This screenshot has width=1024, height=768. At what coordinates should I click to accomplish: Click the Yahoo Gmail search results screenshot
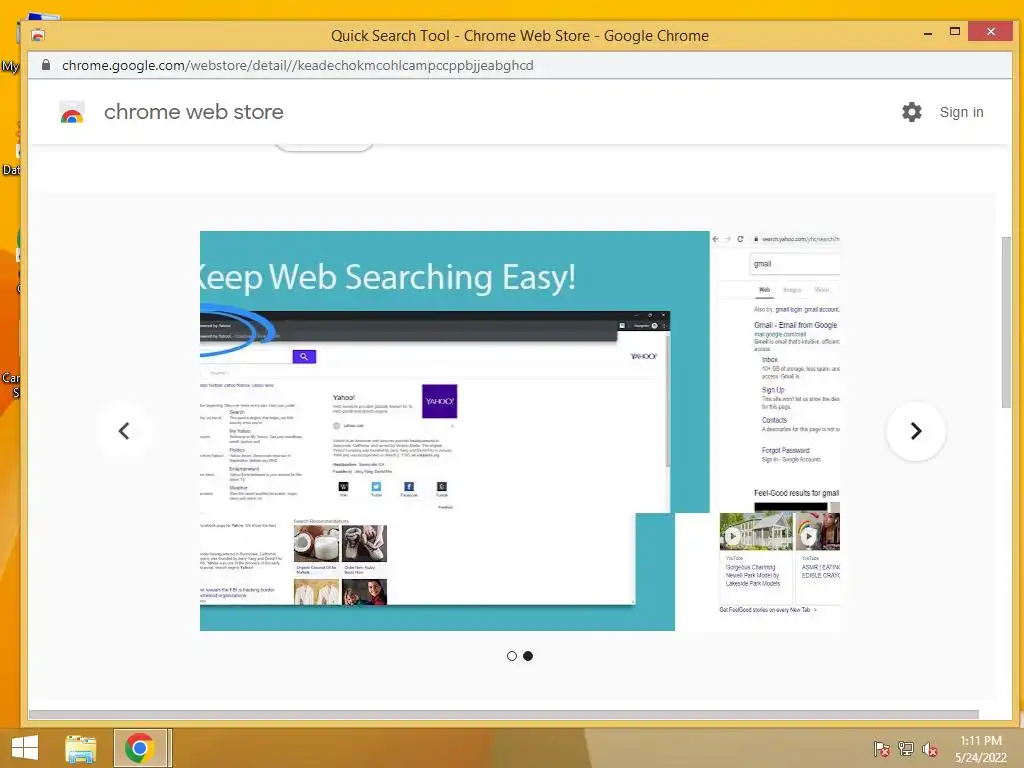(775, 431)
